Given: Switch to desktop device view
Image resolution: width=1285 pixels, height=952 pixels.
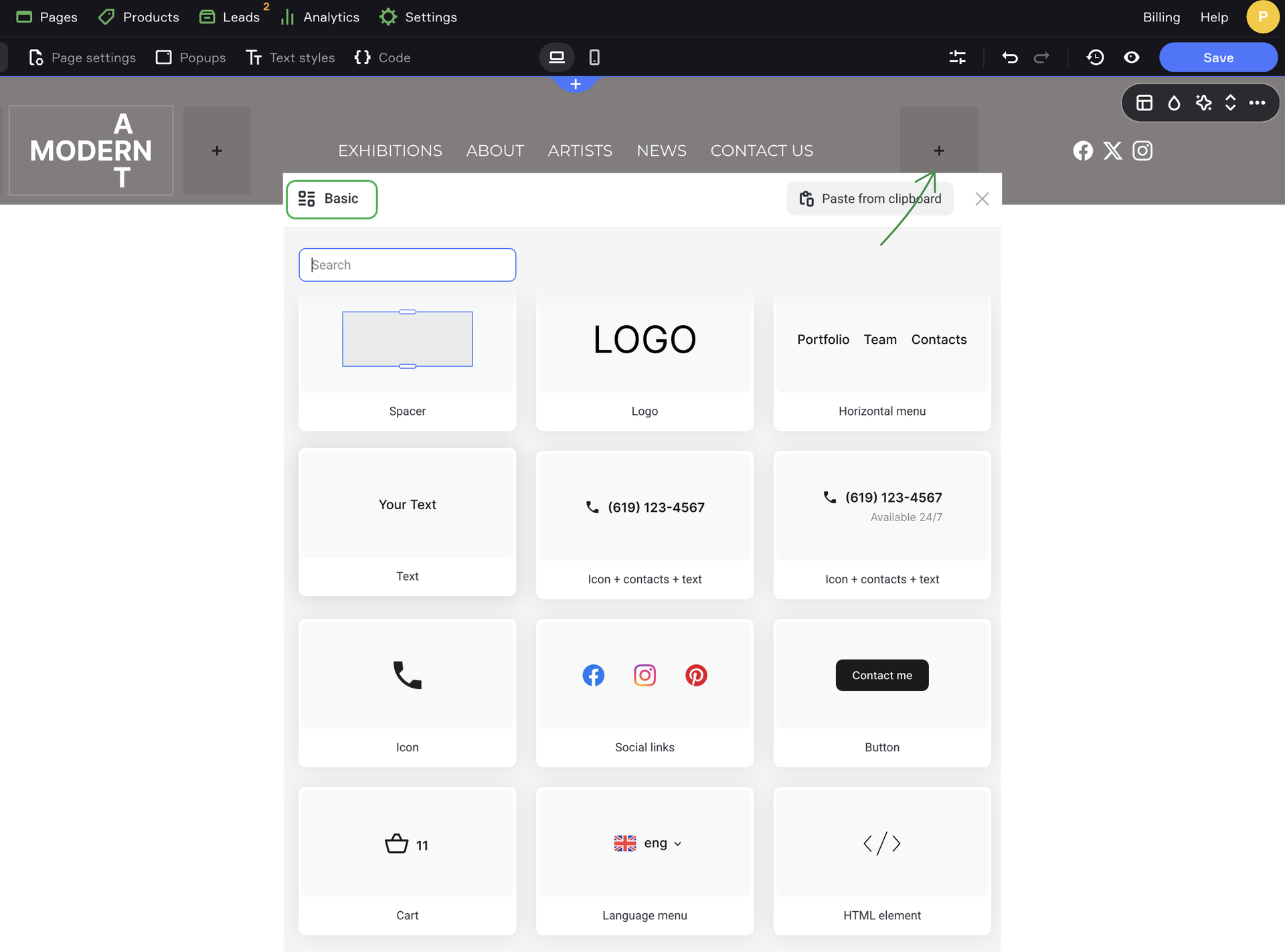Looking at the screenshot, I should [557, 58].
